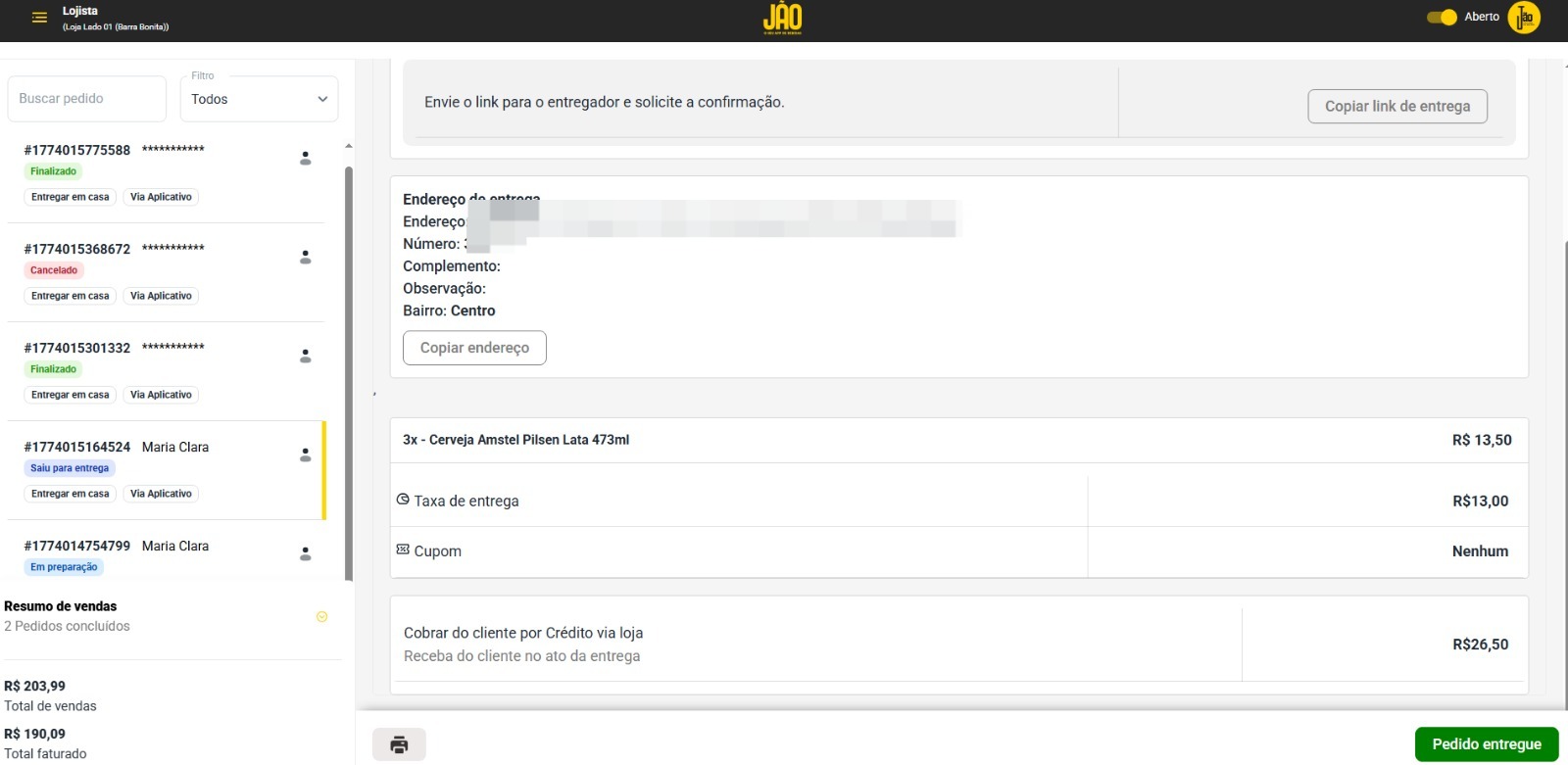Click the Cupom ticket icon
The image size is (1568, 765).
[403, 550]
